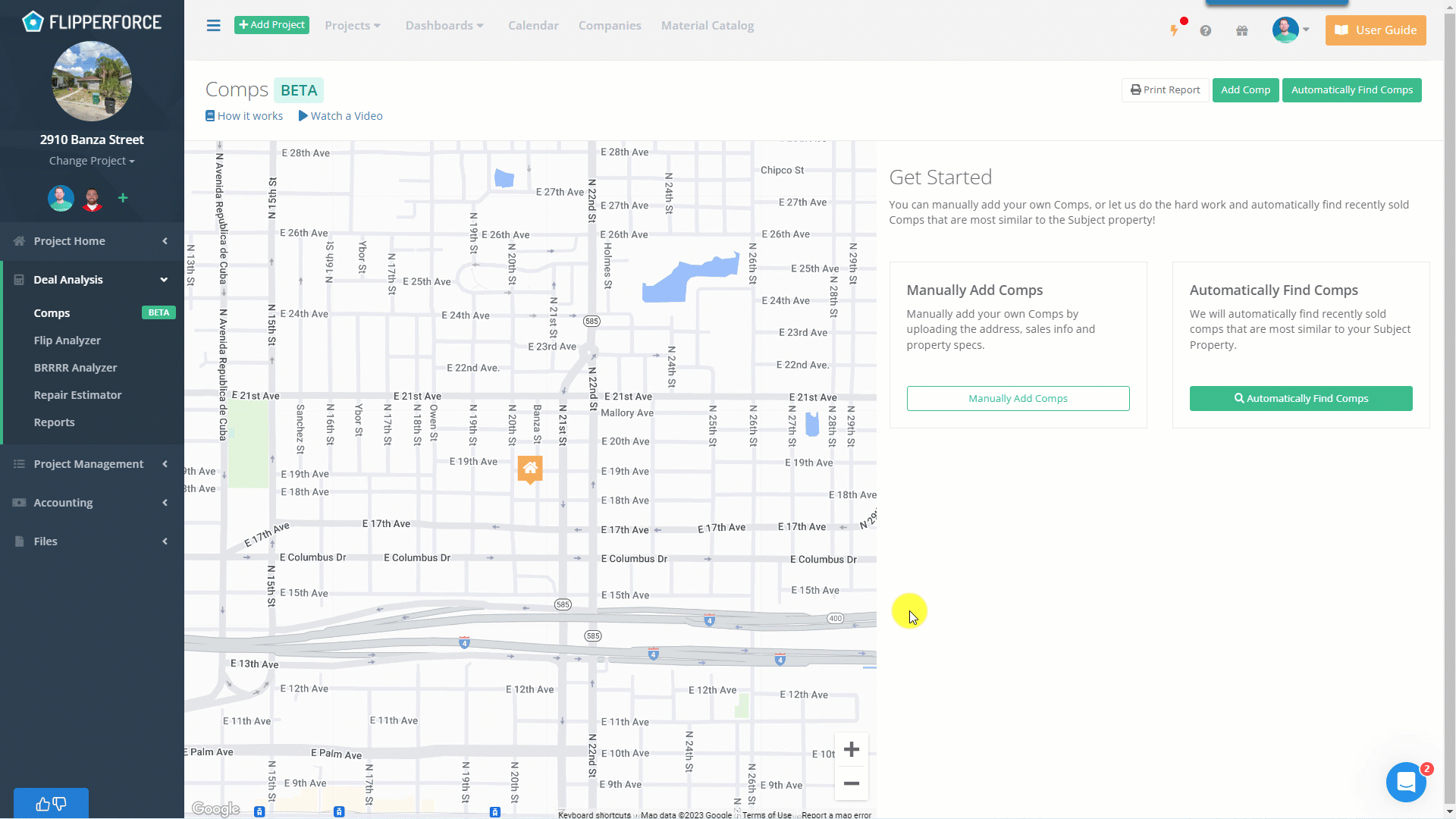The image size is (1456, 819).
Task: Click the Print Report button
Action: pos(1165,90)
